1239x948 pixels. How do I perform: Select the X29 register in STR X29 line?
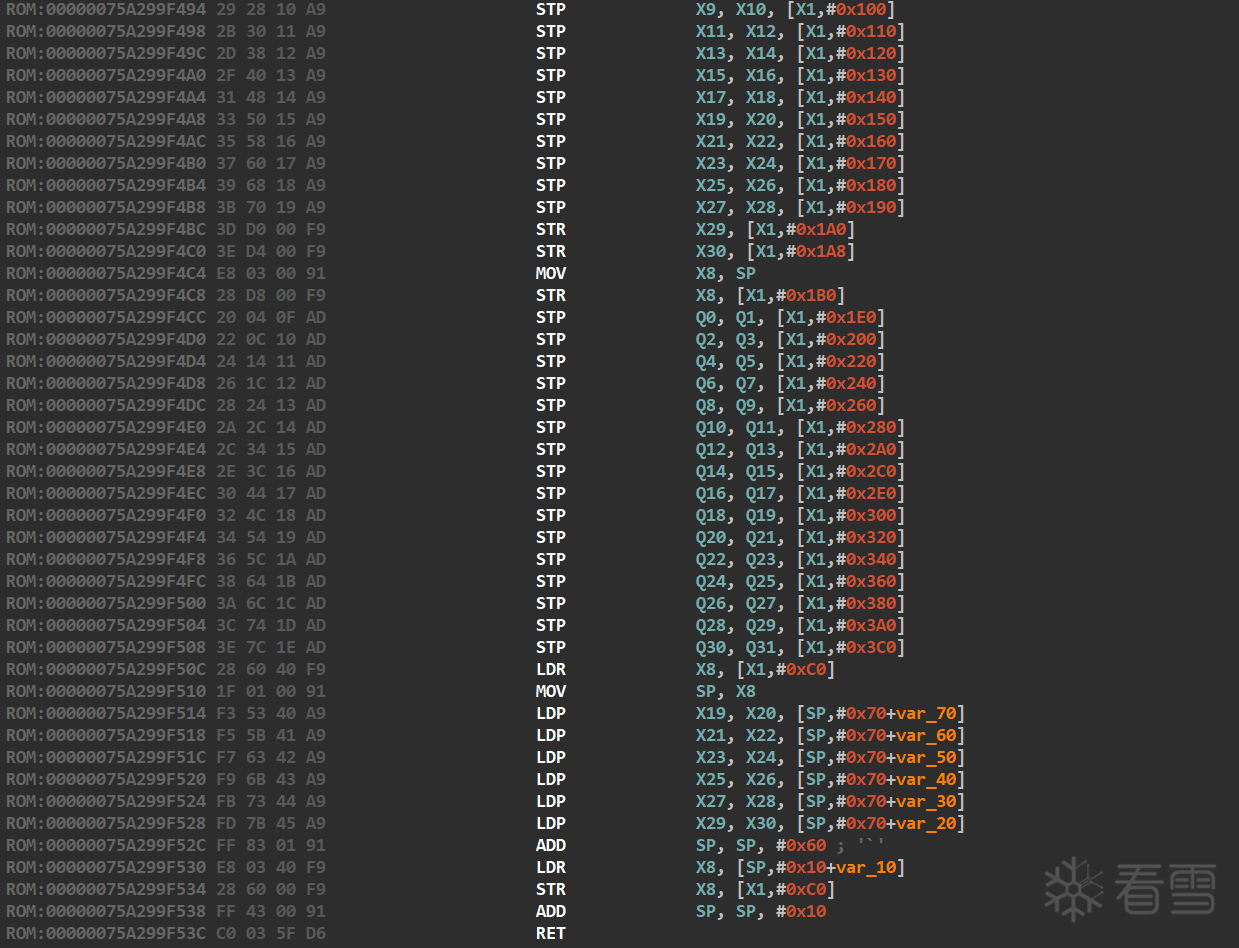click(x=711, y=229)
